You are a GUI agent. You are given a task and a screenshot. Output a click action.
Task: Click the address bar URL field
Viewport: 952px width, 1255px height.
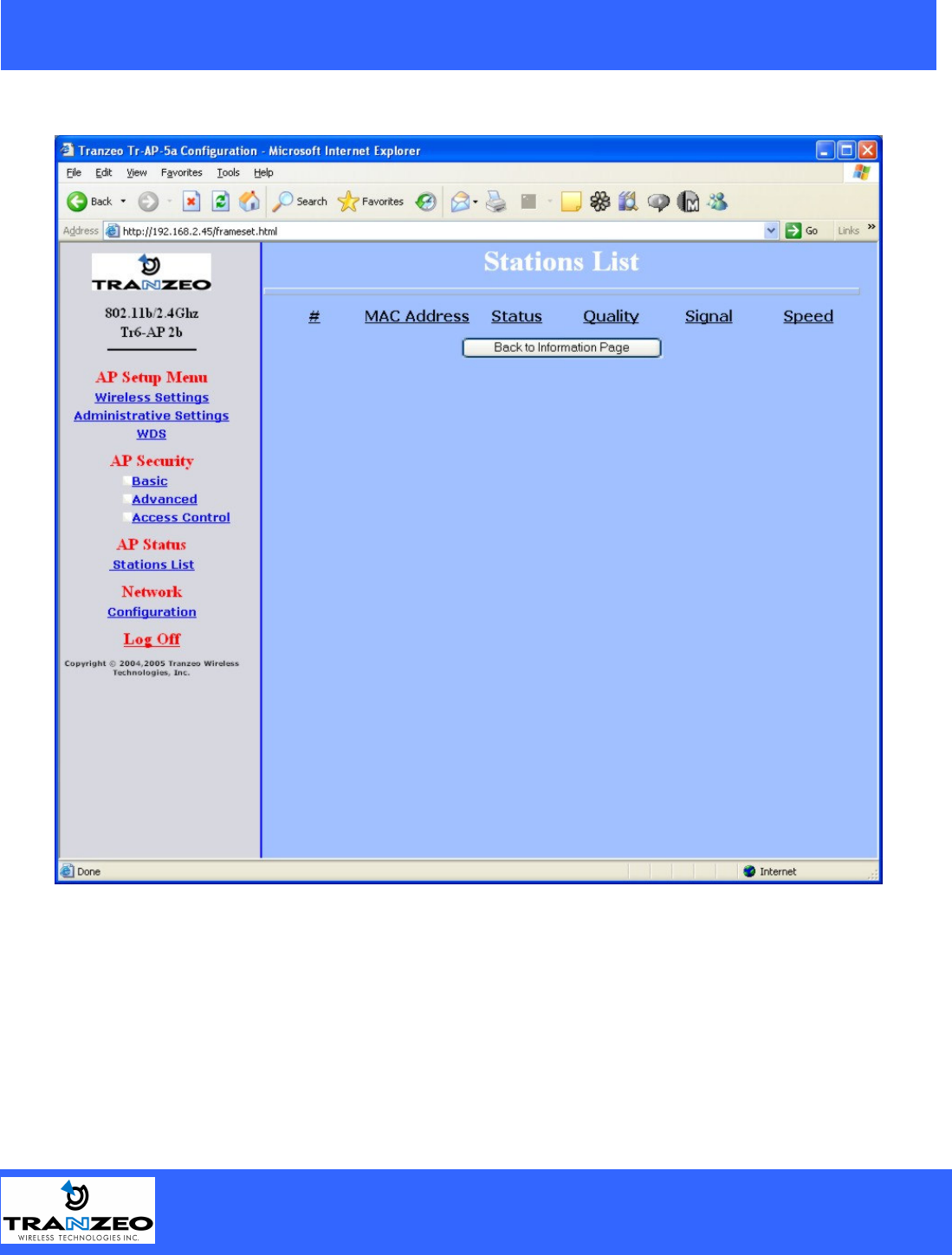(442, 231)
